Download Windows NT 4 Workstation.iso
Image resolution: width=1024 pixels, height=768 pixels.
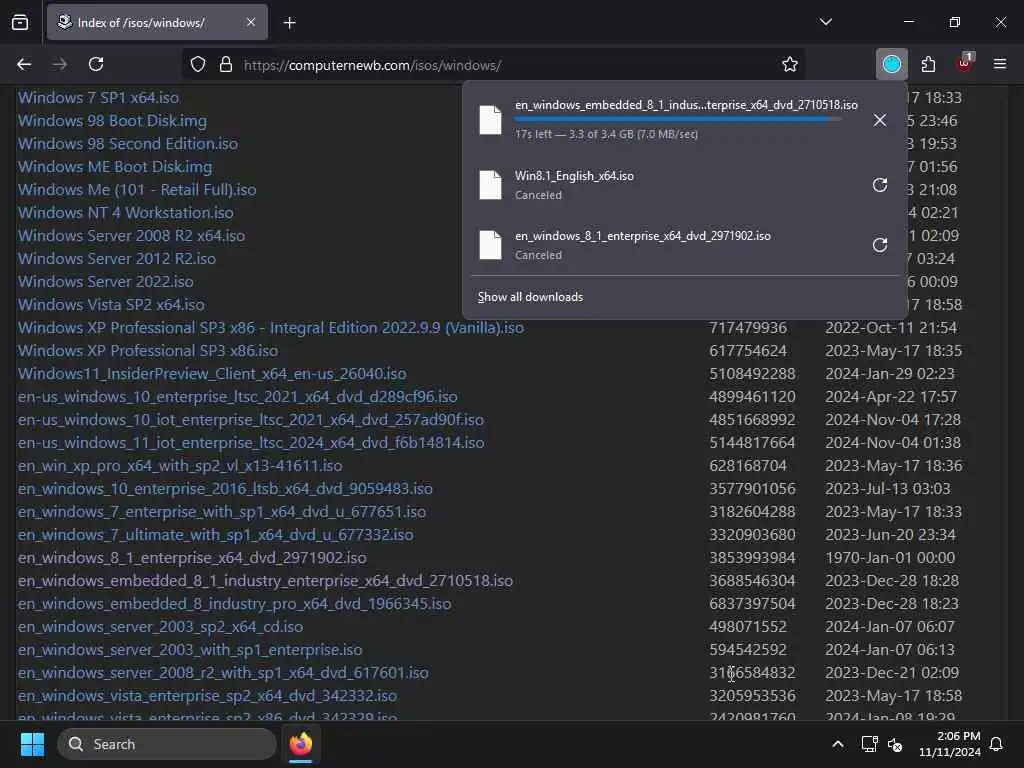(125, 213)
